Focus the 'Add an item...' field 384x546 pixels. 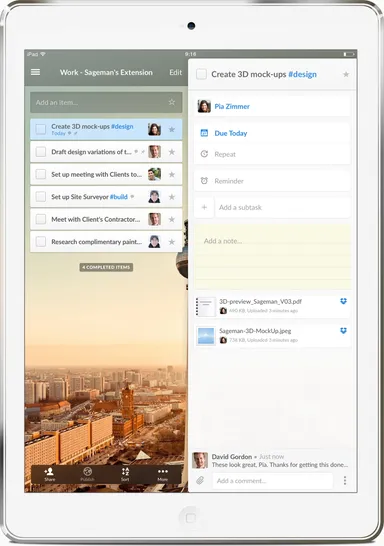coord(106,102)
